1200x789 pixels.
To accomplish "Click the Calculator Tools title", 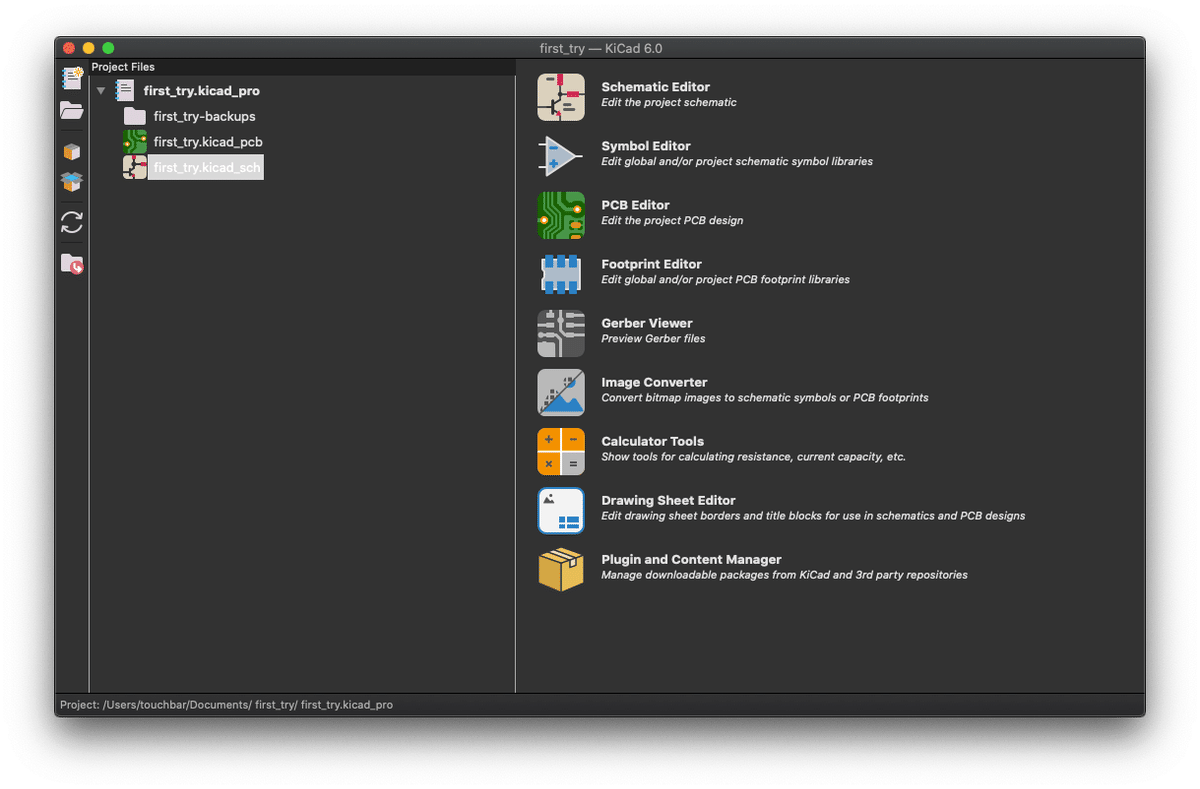I will point(652,441).
